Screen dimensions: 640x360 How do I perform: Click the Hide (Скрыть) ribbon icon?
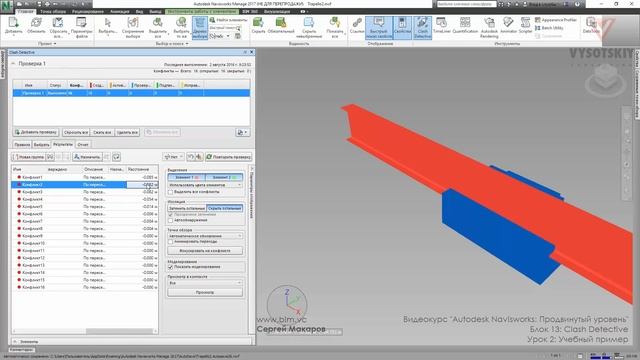click(x=258, y=23)
